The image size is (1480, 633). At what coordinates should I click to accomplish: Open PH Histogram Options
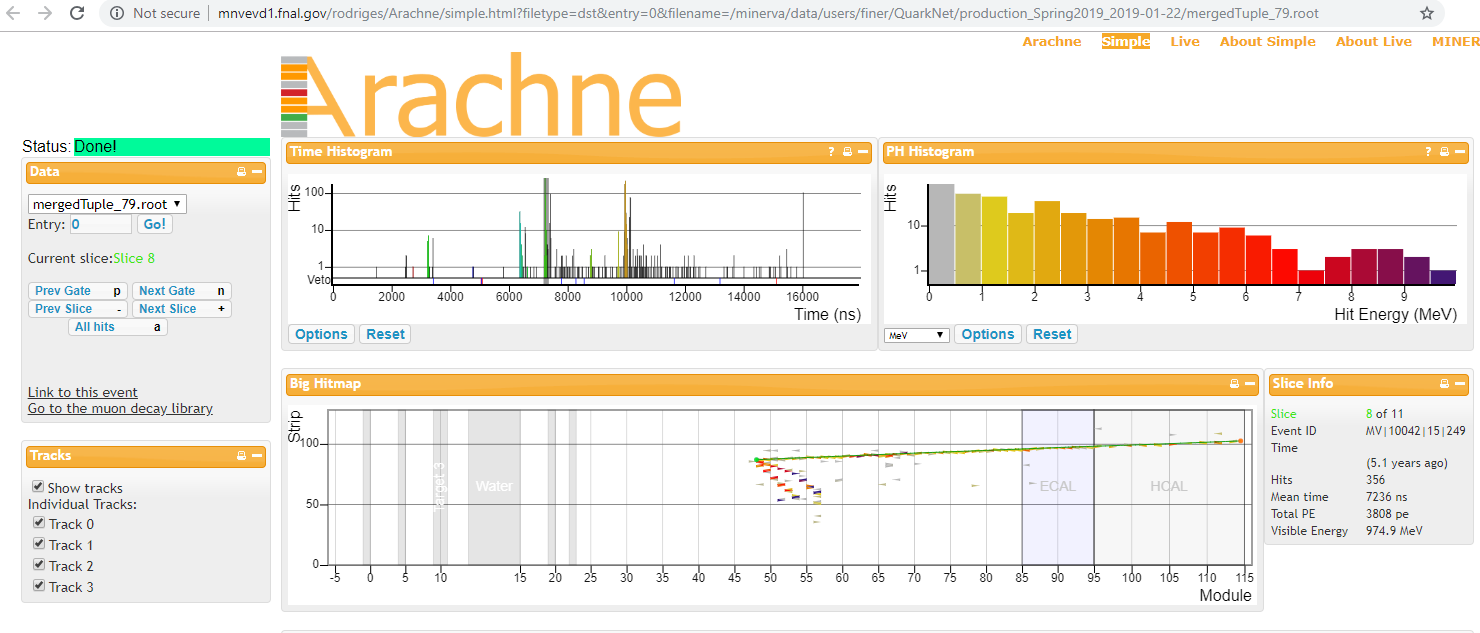coord(988,334)
